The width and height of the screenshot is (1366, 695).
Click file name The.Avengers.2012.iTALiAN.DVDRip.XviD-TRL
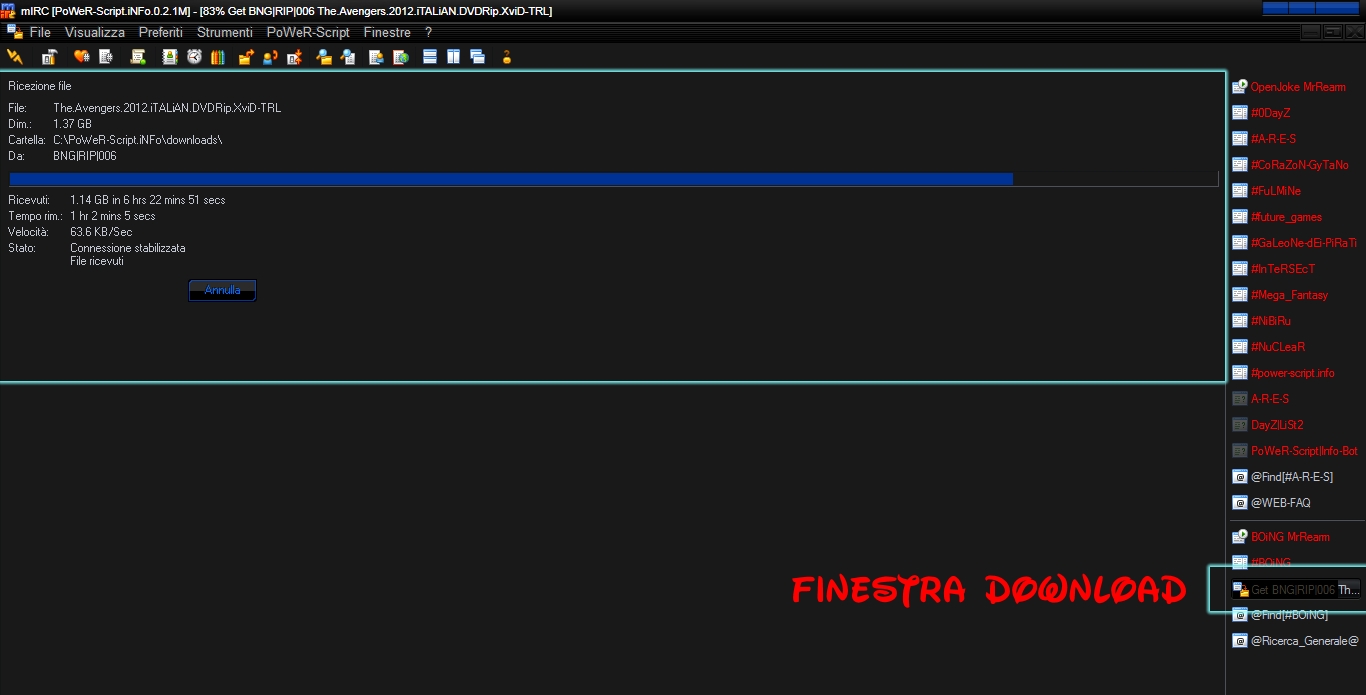167,108
